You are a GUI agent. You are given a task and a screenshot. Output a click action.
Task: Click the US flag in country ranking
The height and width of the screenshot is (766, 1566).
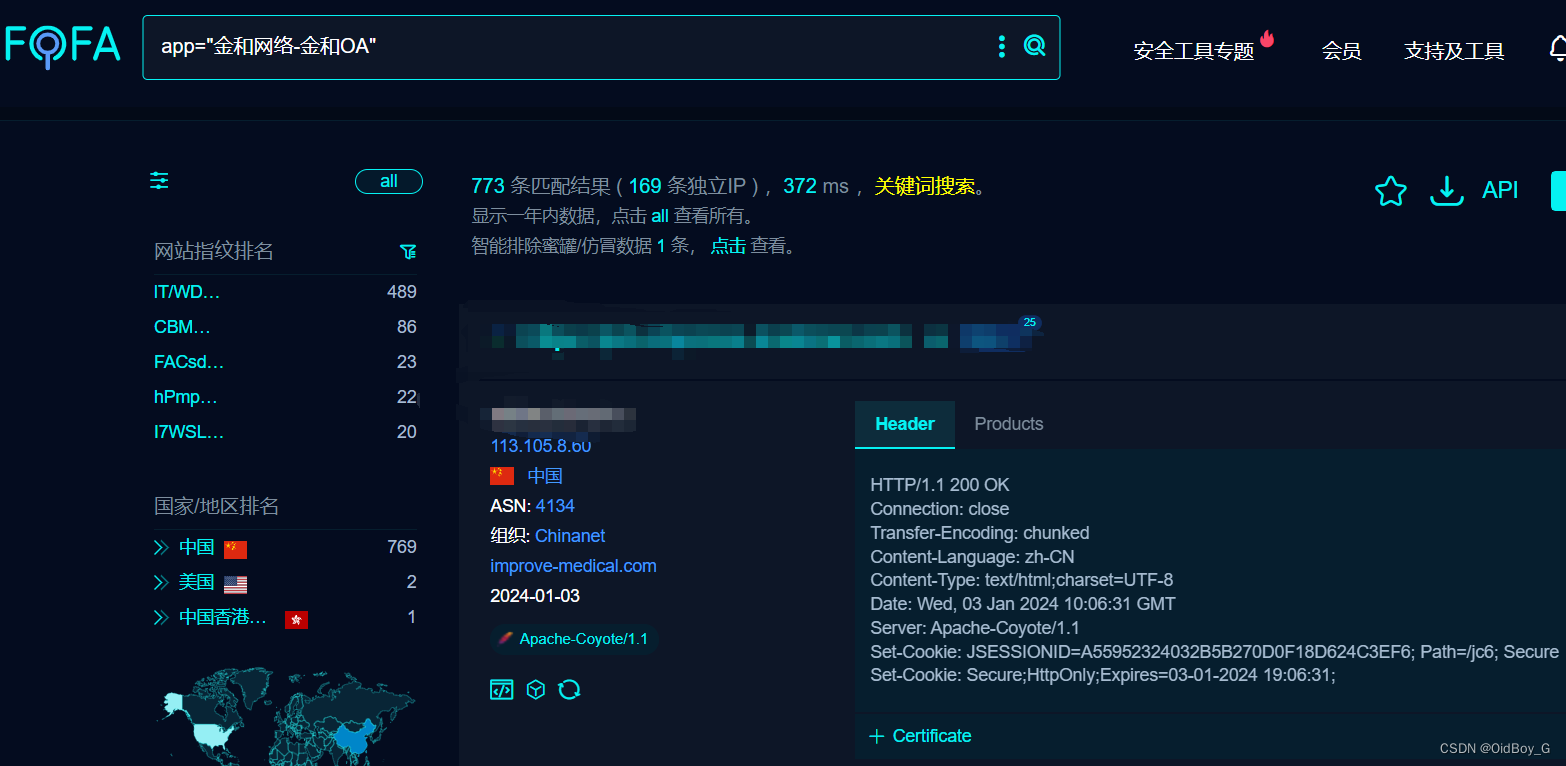tap(235, 583)
